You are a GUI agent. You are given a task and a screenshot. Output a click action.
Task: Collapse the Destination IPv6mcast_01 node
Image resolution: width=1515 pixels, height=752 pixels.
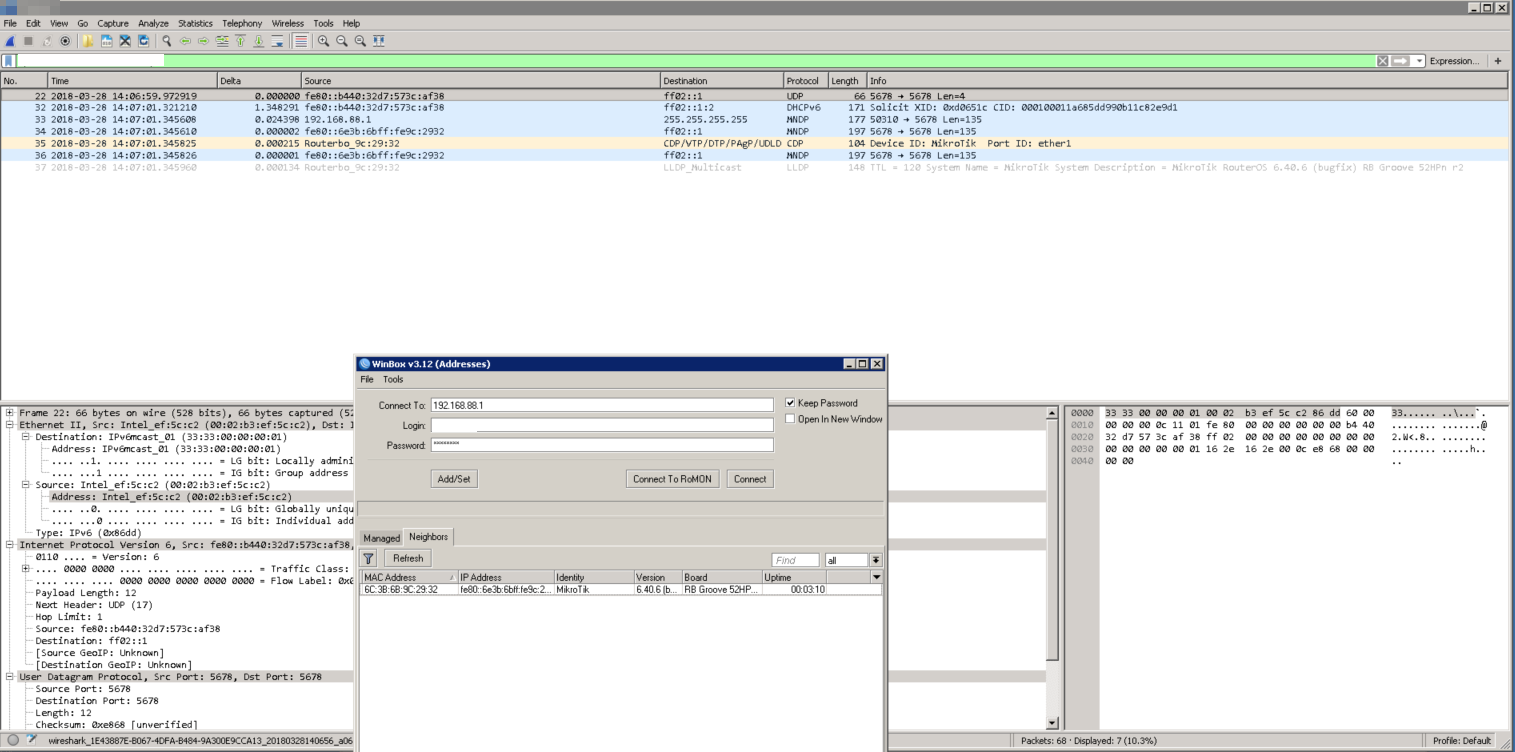point(26,437)
